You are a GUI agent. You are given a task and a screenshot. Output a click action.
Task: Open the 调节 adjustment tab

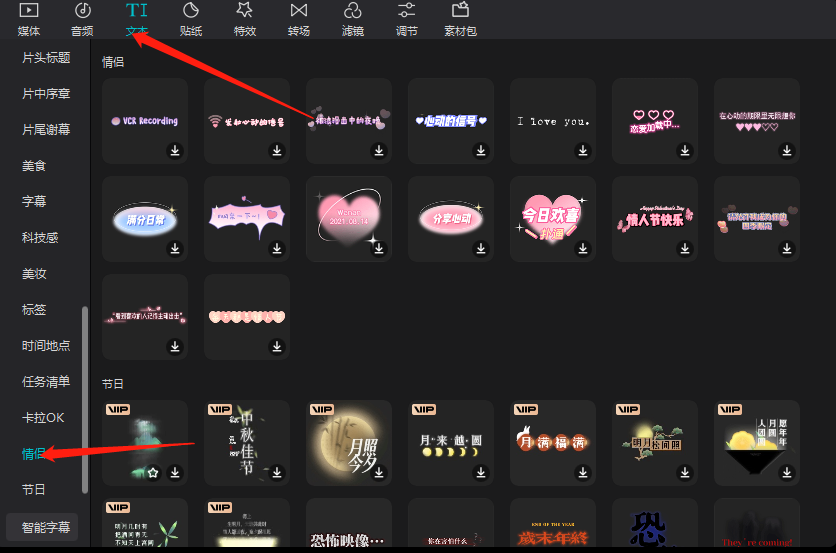coord(406,19)
